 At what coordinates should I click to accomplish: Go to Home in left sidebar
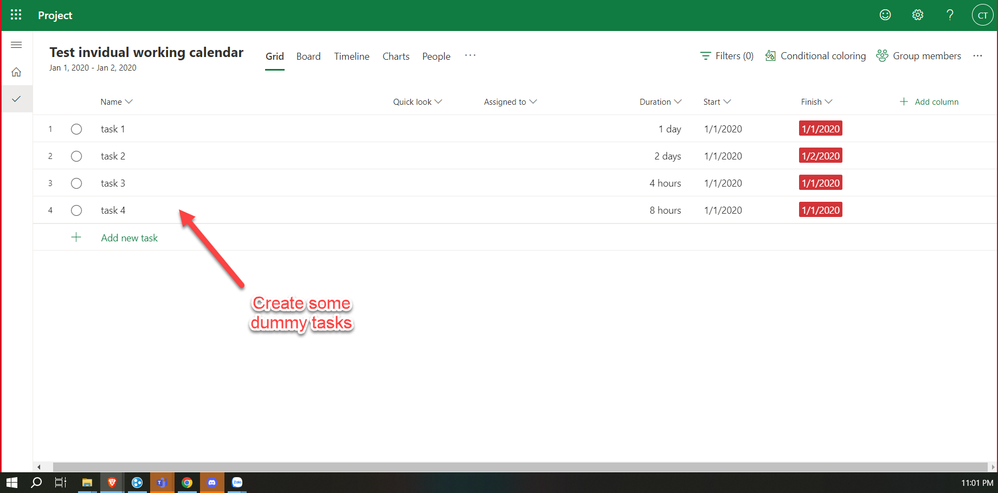17,72
